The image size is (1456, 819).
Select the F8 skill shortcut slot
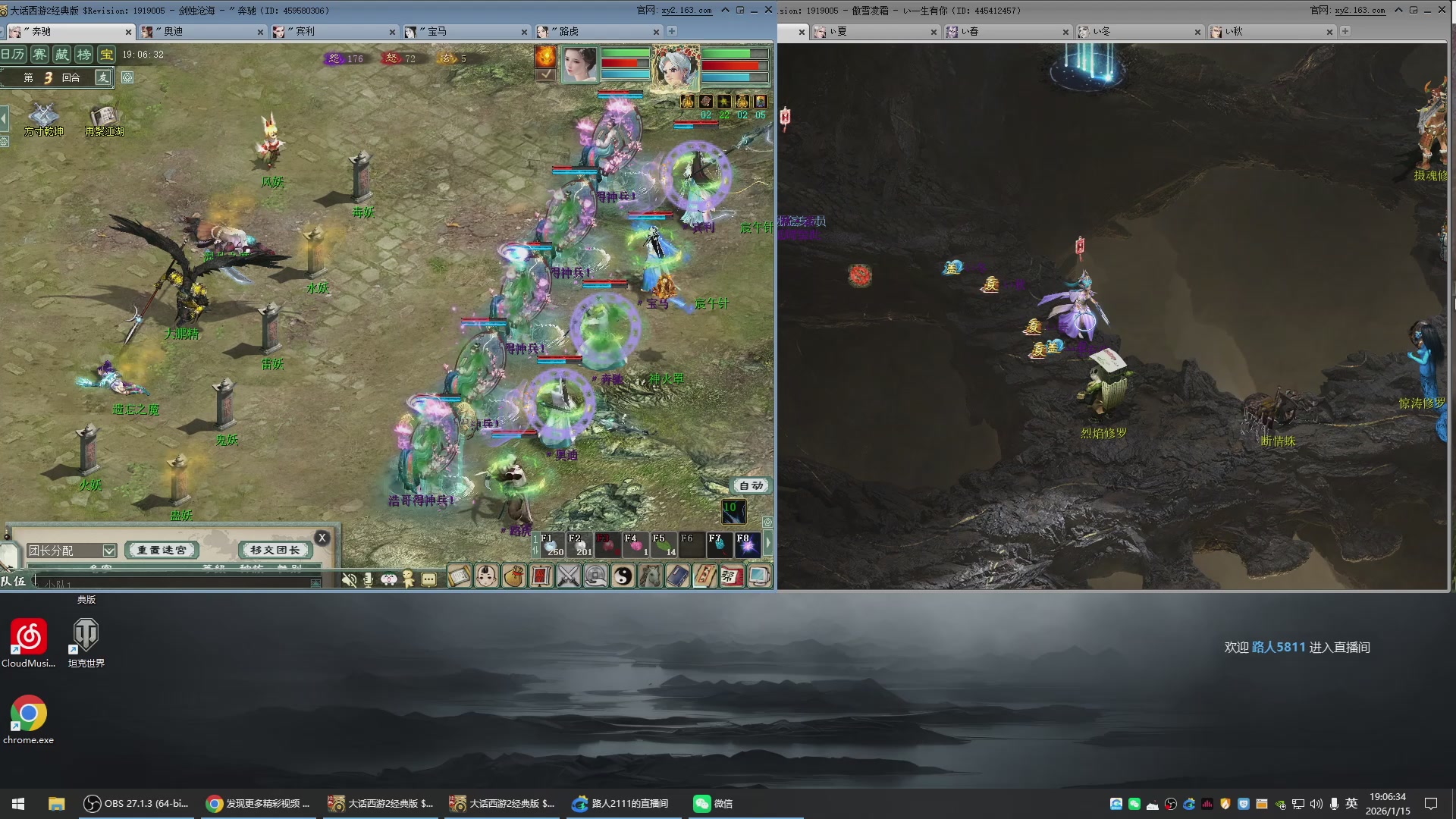(x=747, y=544)
